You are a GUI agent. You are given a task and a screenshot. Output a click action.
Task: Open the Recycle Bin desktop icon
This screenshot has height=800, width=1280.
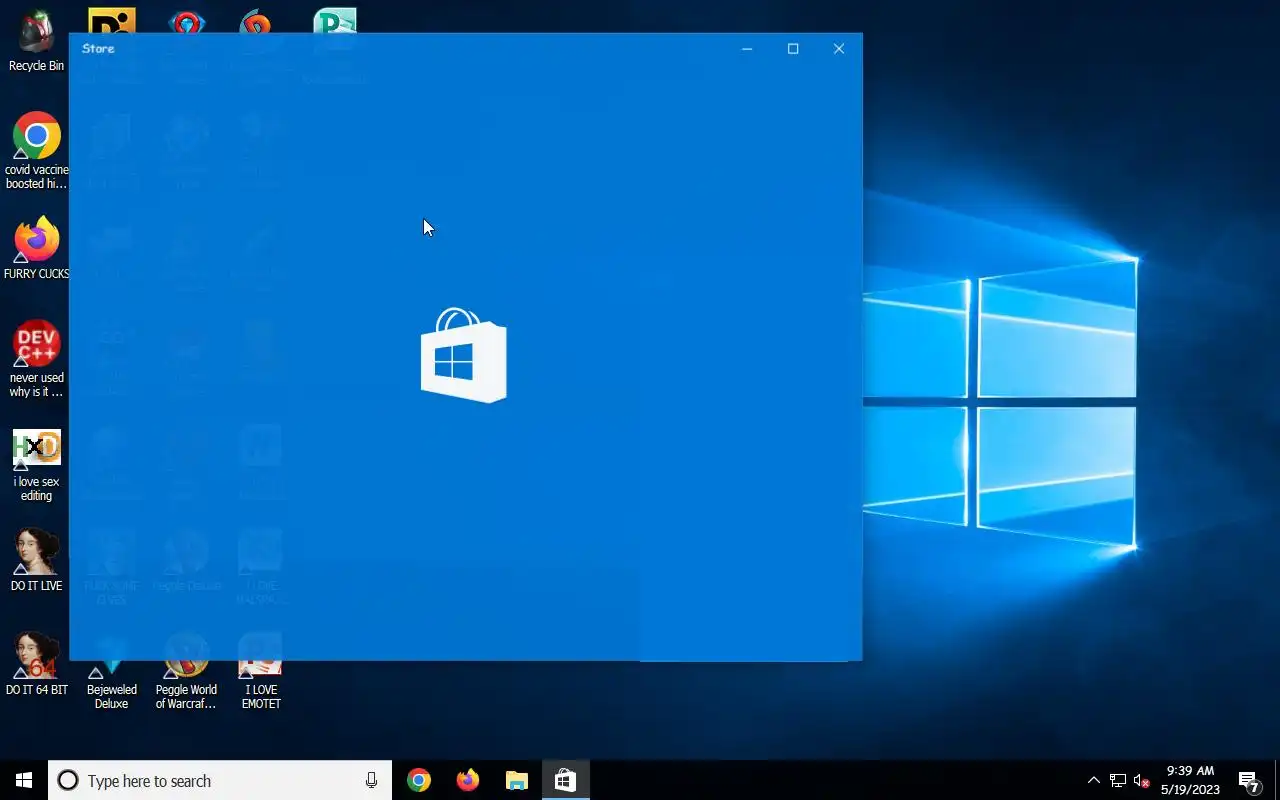tap(36, 42)
